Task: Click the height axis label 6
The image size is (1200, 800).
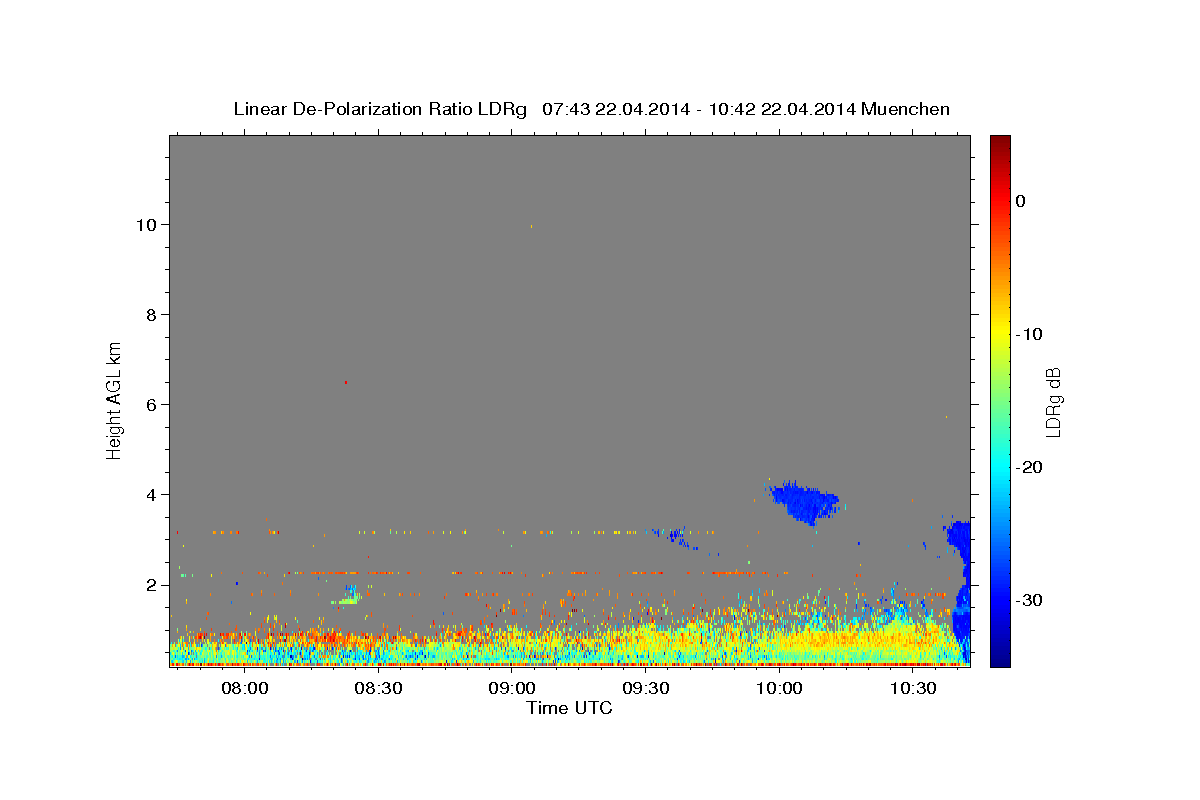Action: 152,405
